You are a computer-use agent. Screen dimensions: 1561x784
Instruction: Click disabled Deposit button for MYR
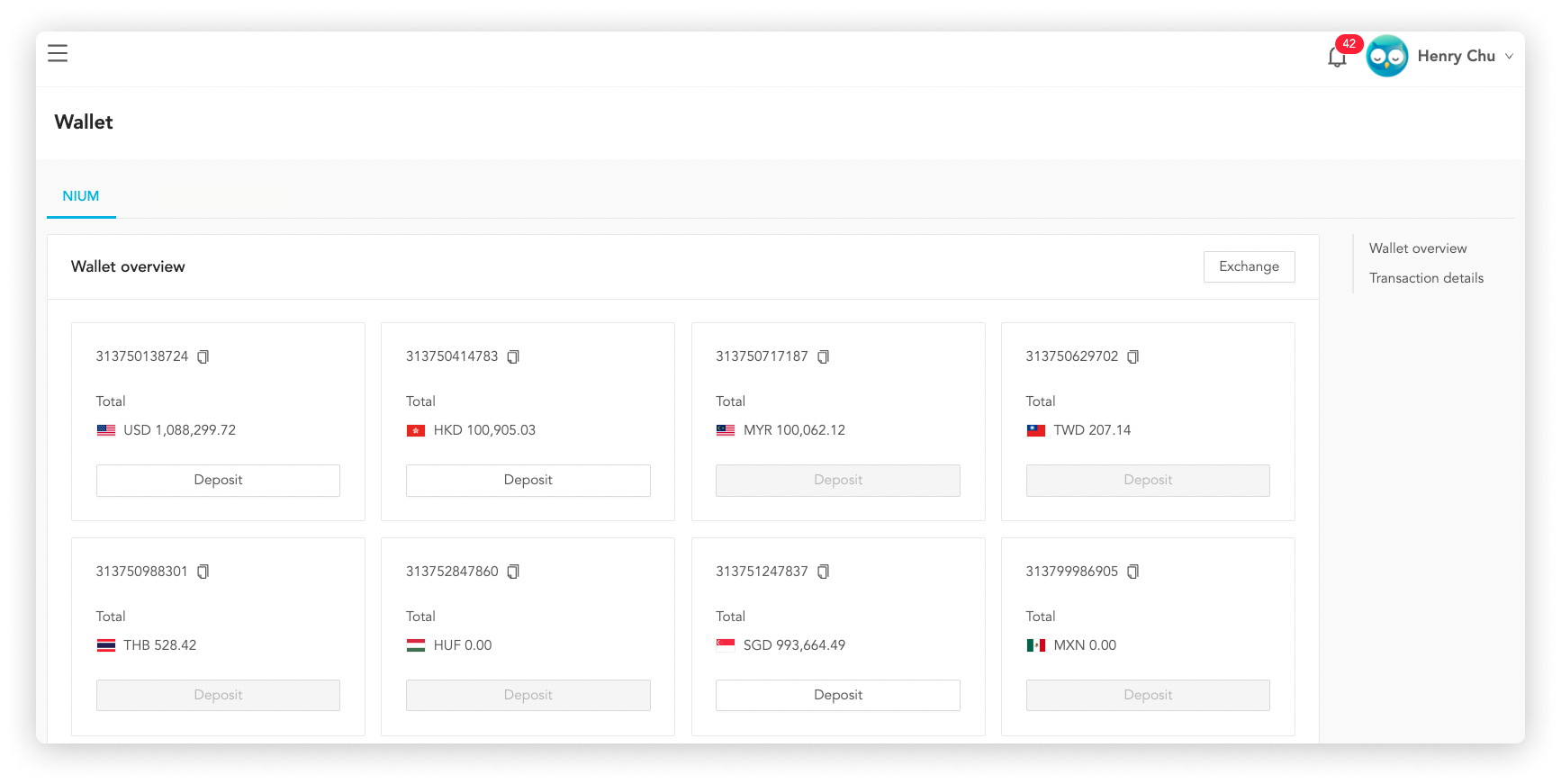[837, 480]
